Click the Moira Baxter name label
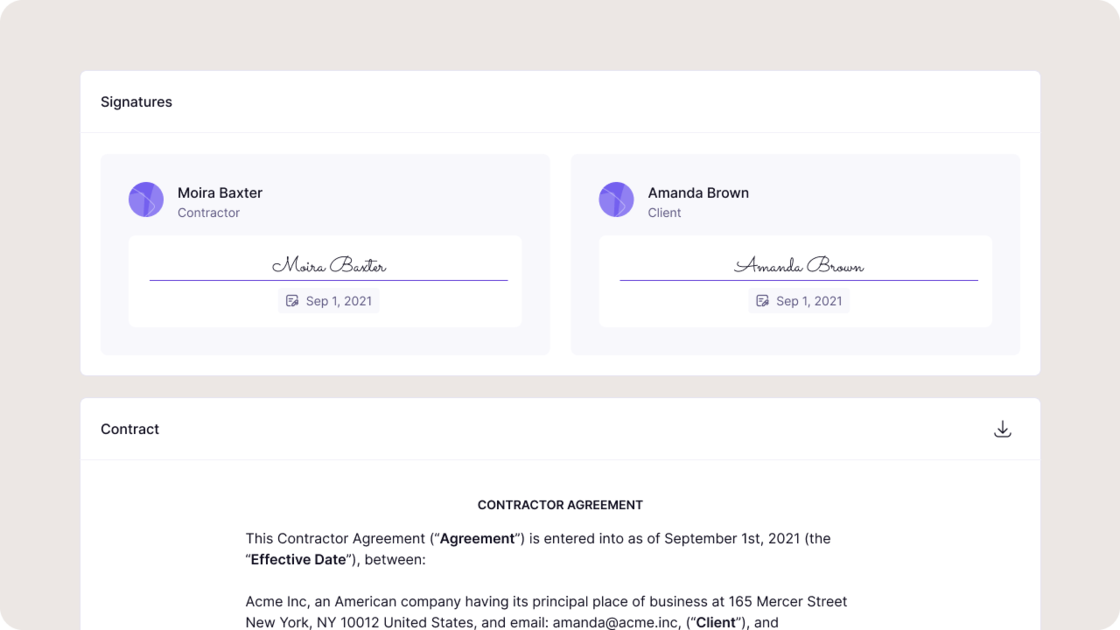This screenshot has height=630, width=1120. pyautogui.click(x=220, y=192)
